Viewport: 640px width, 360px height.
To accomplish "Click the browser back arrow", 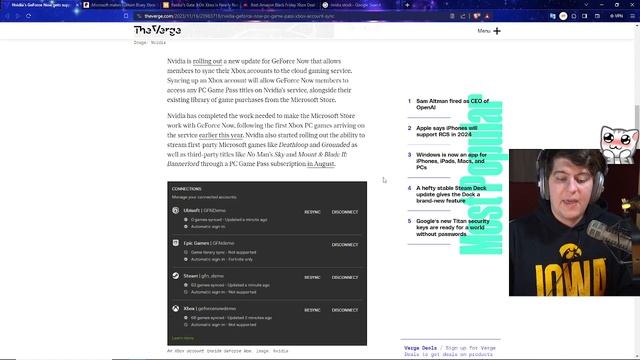I will coord(7,16).
